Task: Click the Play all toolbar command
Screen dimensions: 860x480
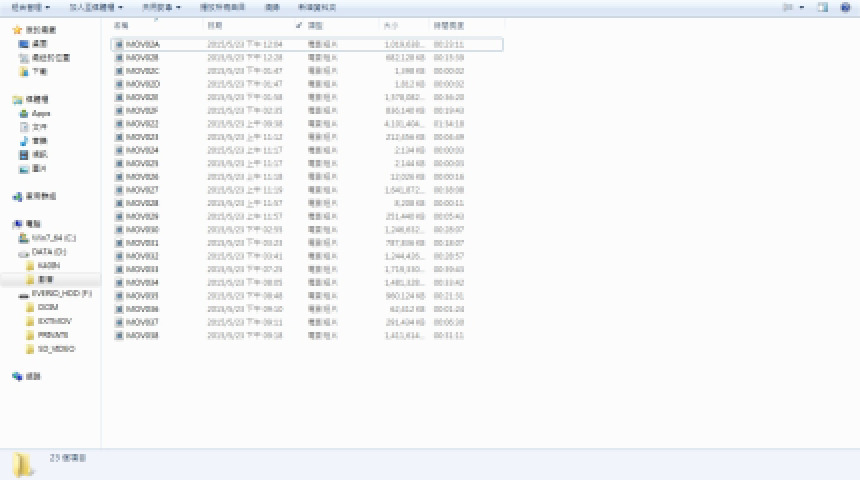Action: coord(224,7)
